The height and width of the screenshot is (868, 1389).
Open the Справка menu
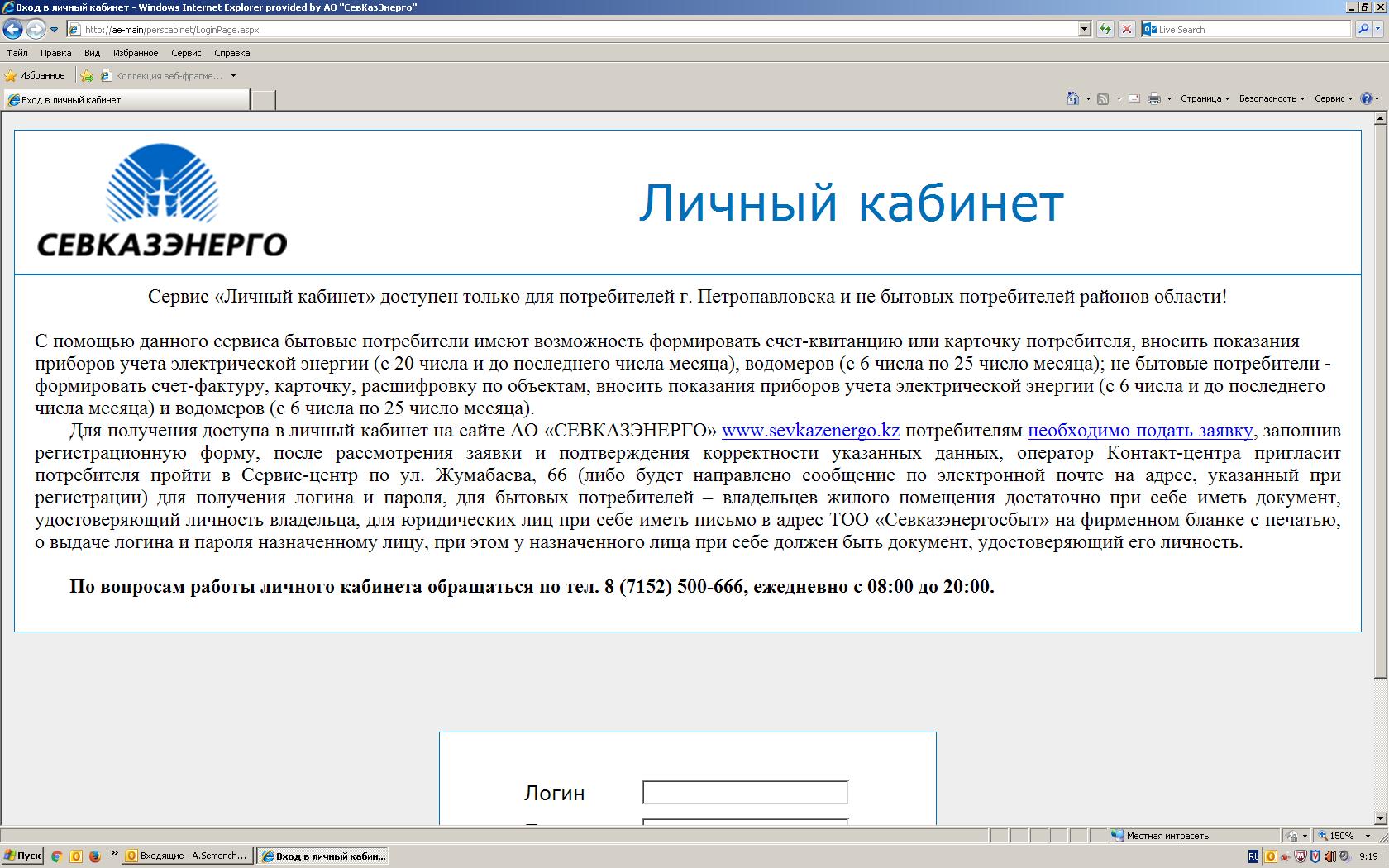231,53
